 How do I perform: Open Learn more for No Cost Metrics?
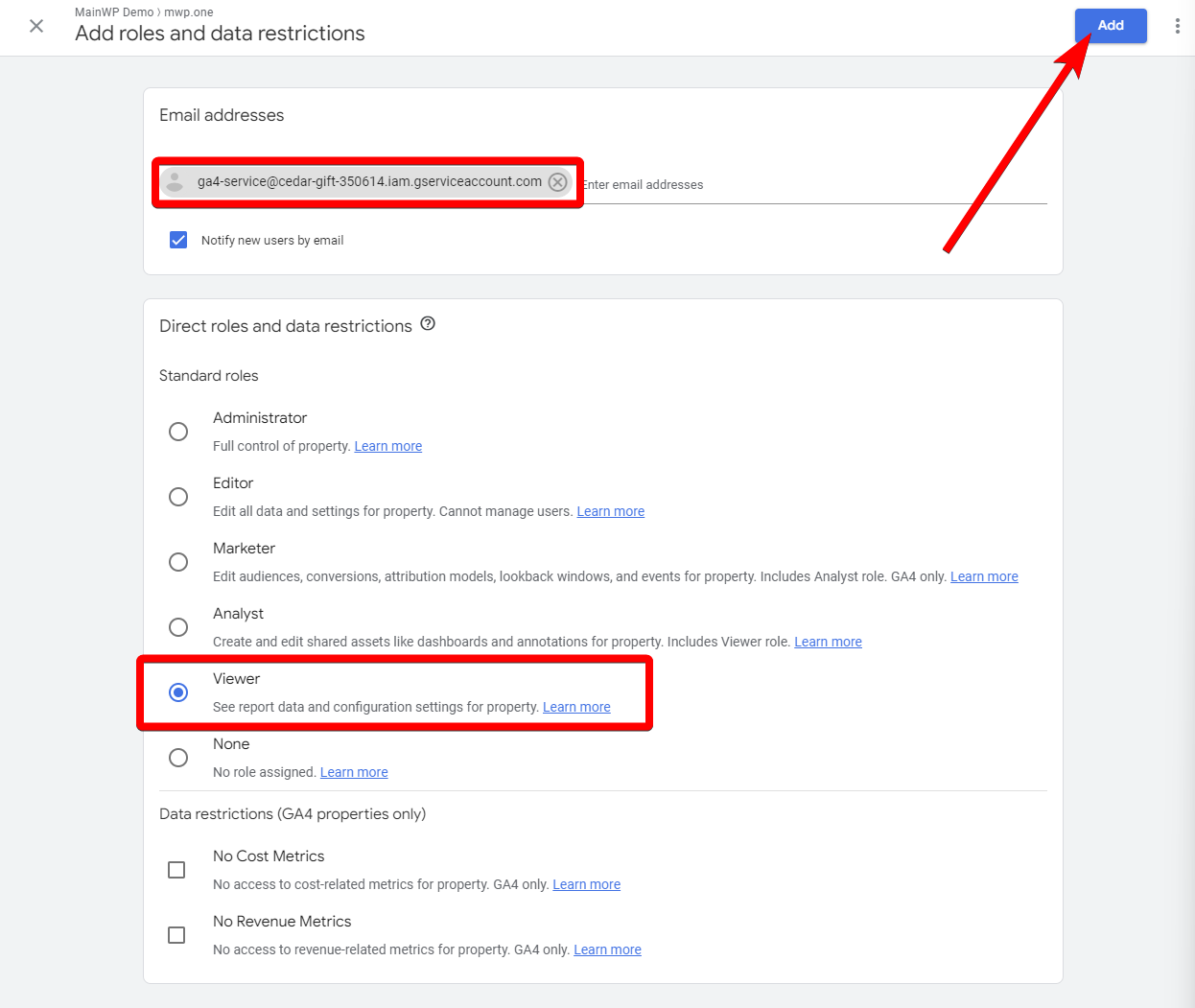point(586,884)
